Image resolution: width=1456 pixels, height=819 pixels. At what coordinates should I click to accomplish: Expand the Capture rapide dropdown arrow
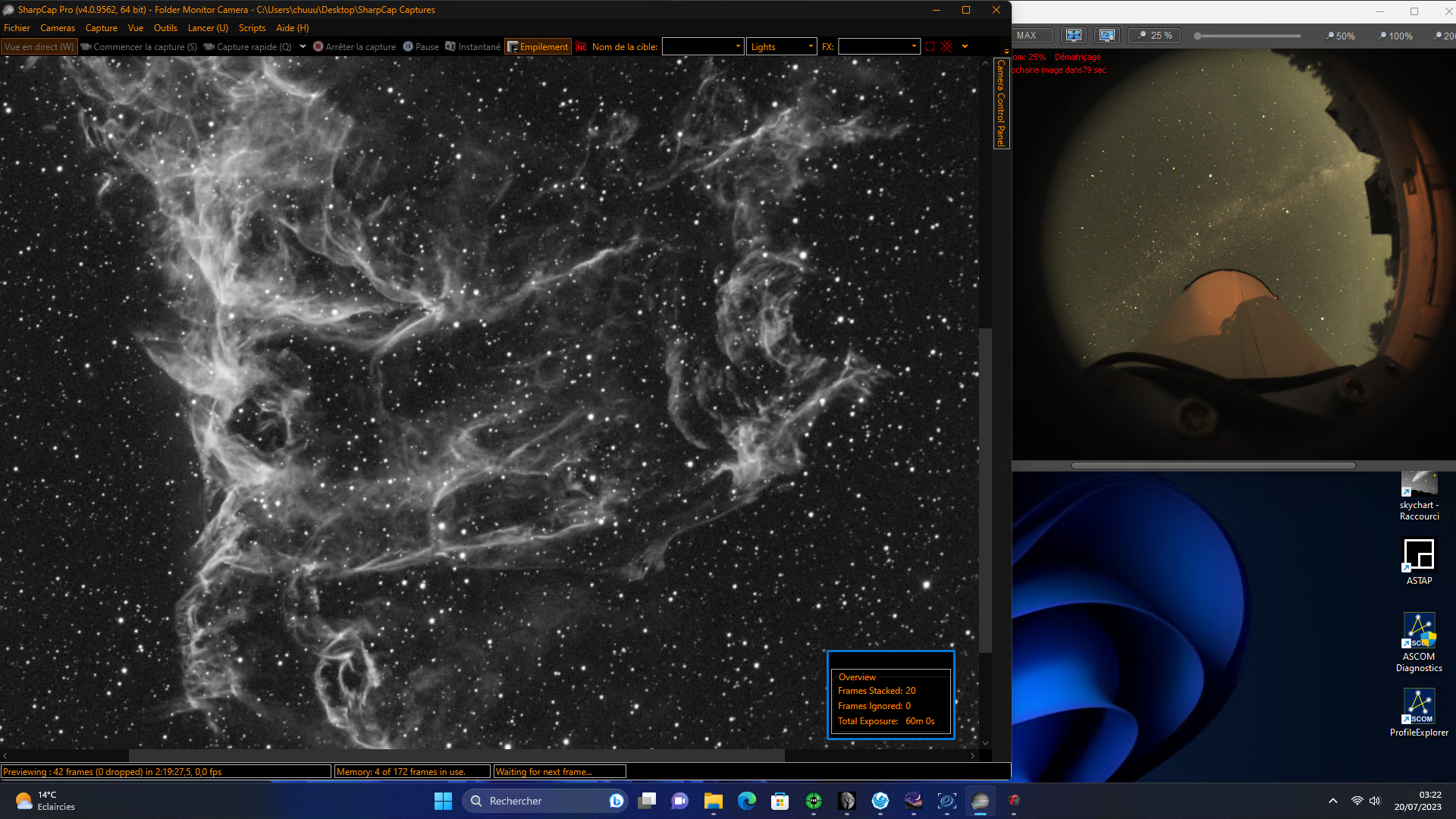(303, 47)
